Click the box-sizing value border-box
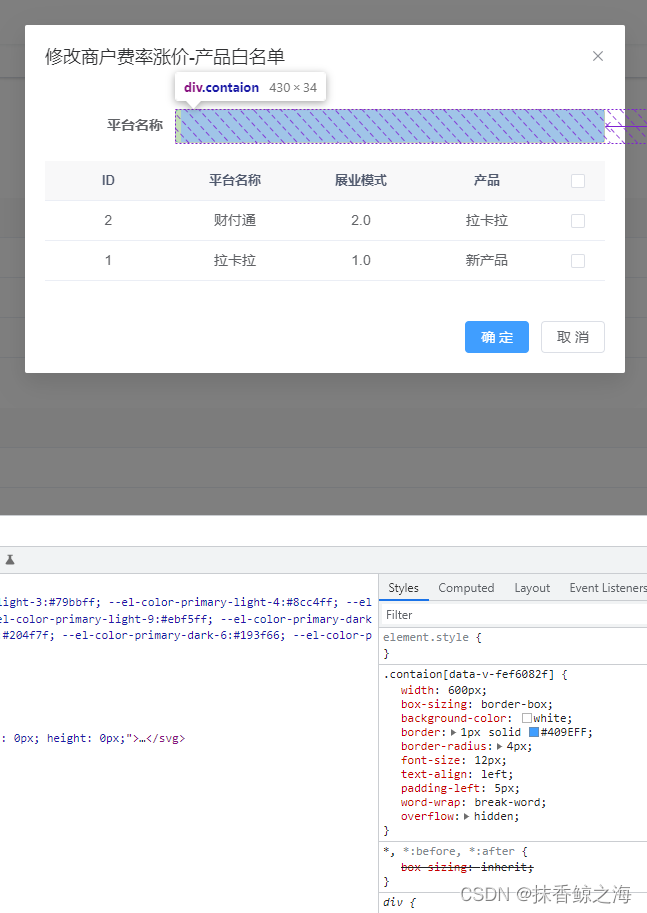This screenshot has width=647, height=913. coord(516,705)
